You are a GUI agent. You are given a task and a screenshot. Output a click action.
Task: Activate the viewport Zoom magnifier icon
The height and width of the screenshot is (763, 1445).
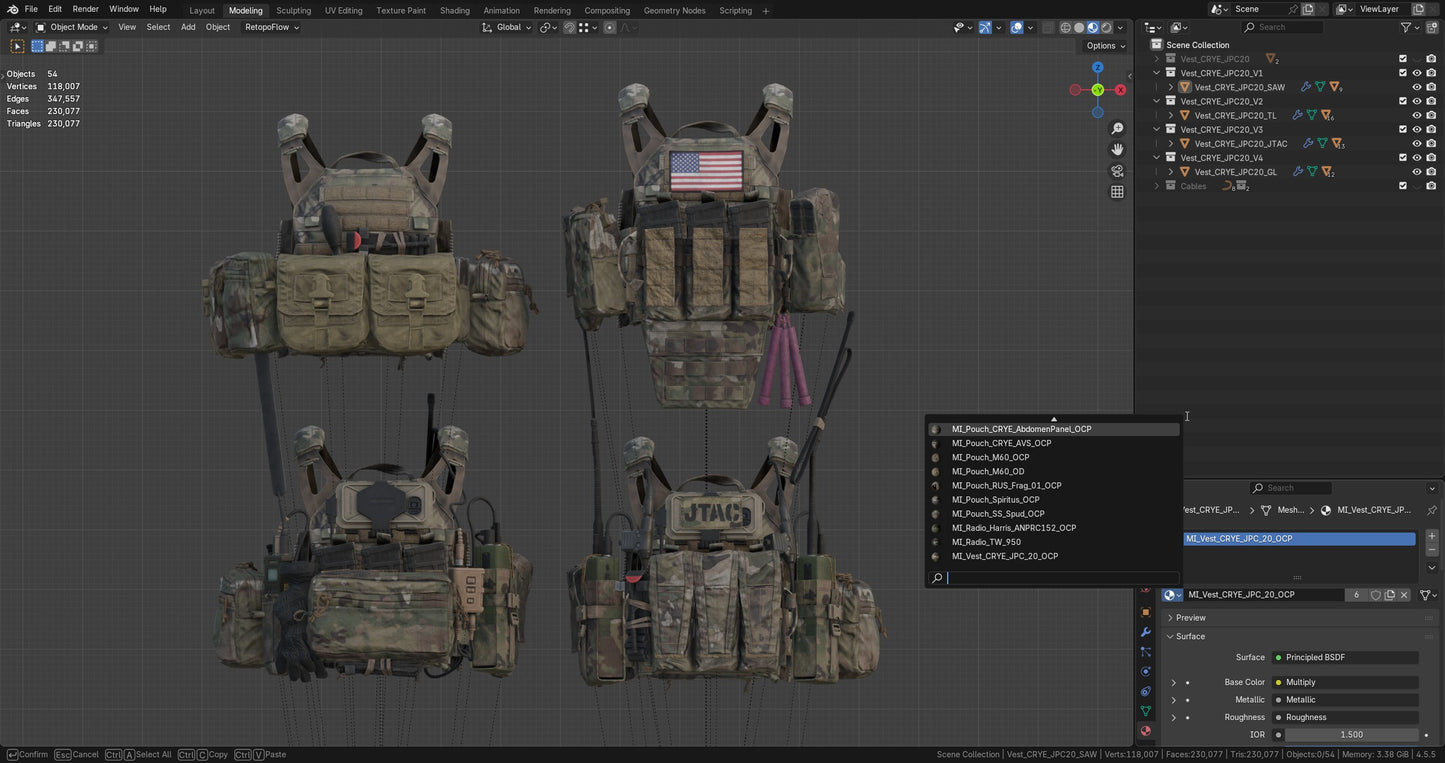1117,128
